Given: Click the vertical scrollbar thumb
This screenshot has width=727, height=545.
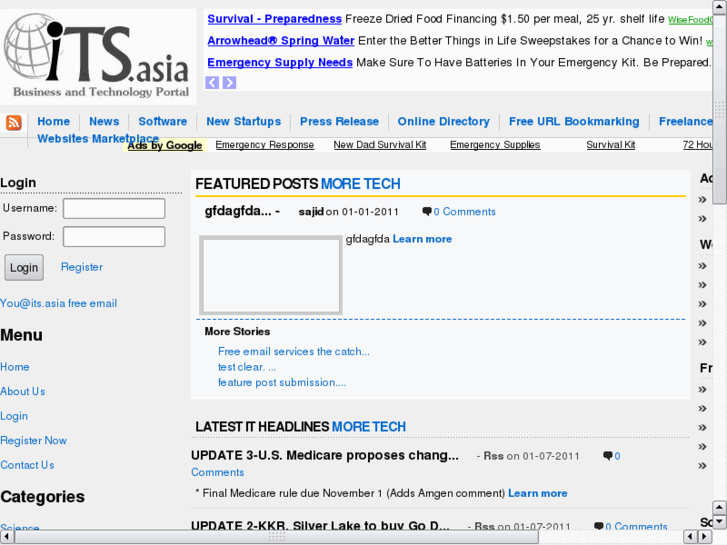Looking at the screenshot, I should [720, 109].
